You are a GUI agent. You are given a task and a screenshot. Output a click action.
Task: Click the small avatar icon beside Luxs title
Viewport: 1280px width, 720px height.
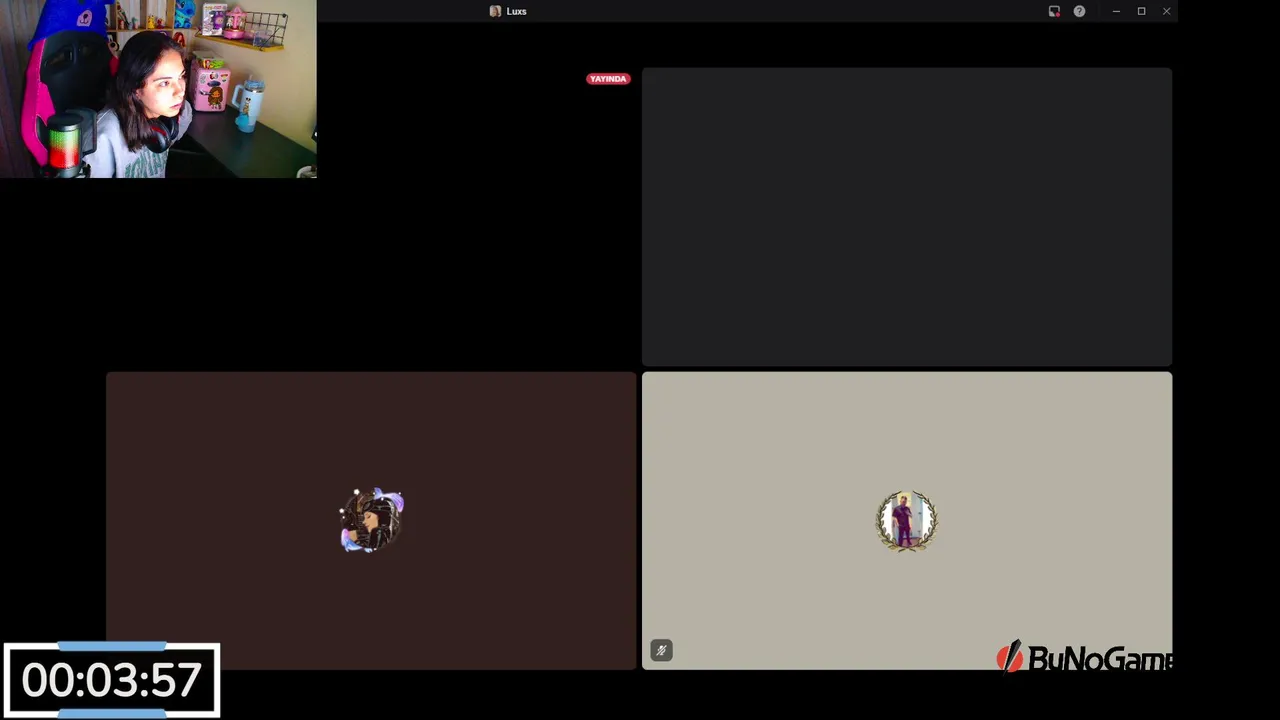point(495,11)
